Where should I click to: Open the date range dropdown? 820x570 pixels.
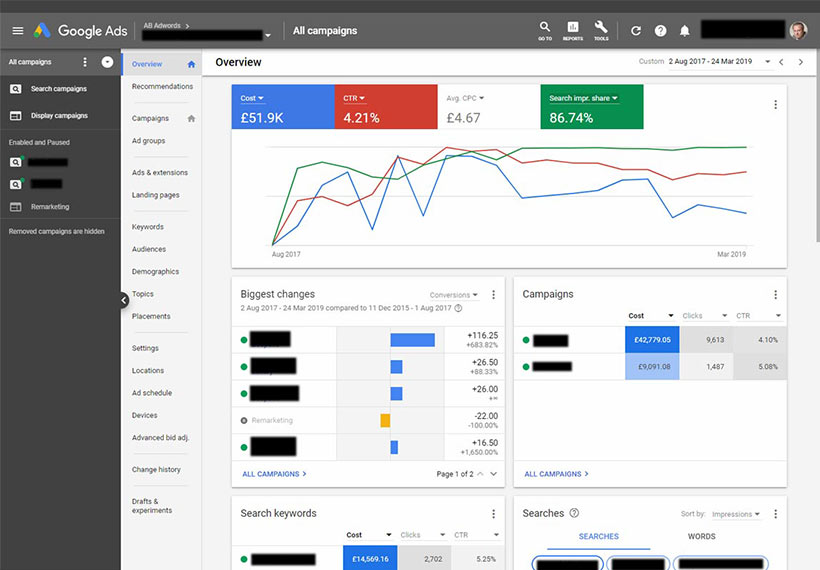[x=720, y=62]
